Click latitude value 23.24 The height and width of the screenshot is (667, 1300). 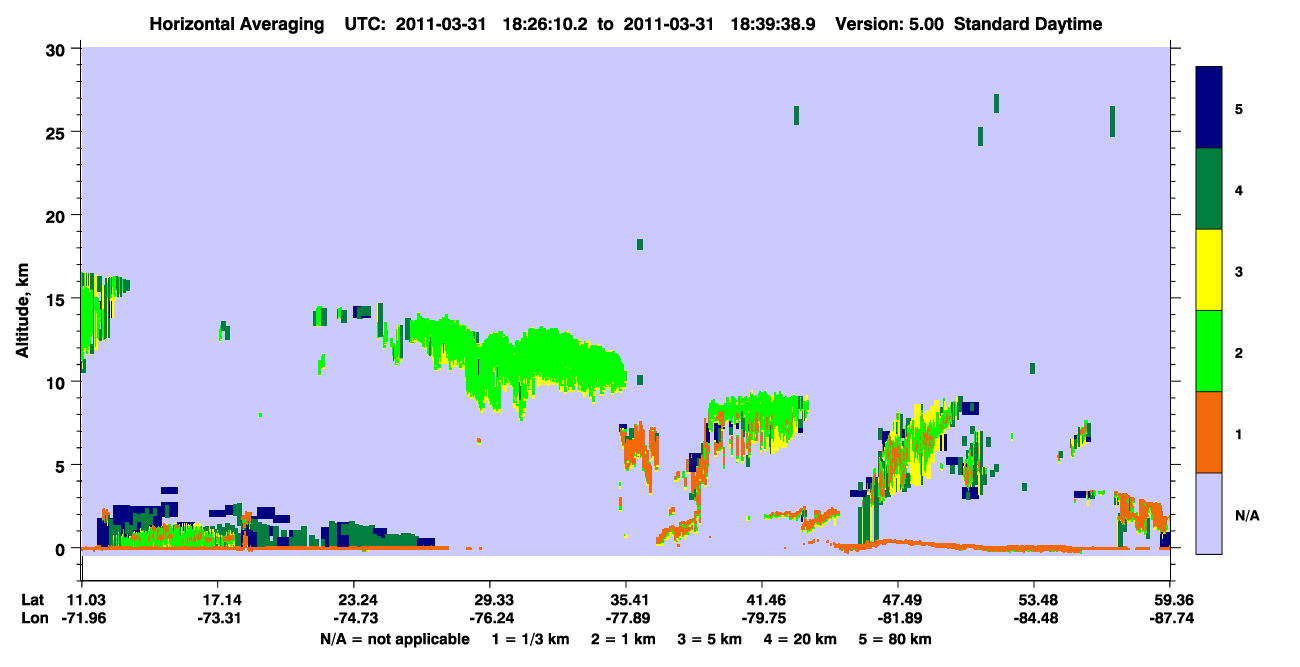pos(354,600)
